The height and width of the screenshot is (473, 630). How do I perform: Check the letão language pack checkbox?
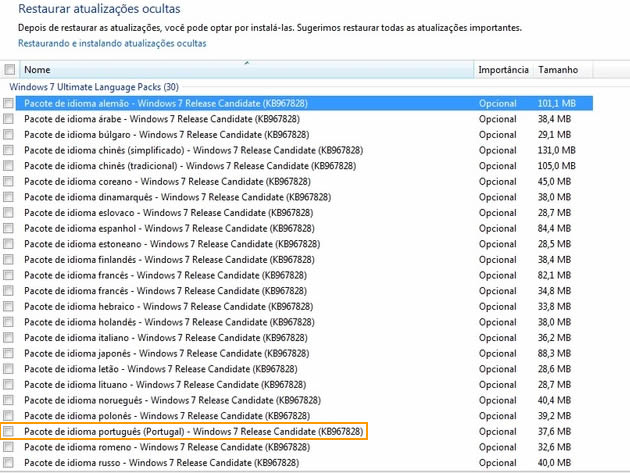8,369
